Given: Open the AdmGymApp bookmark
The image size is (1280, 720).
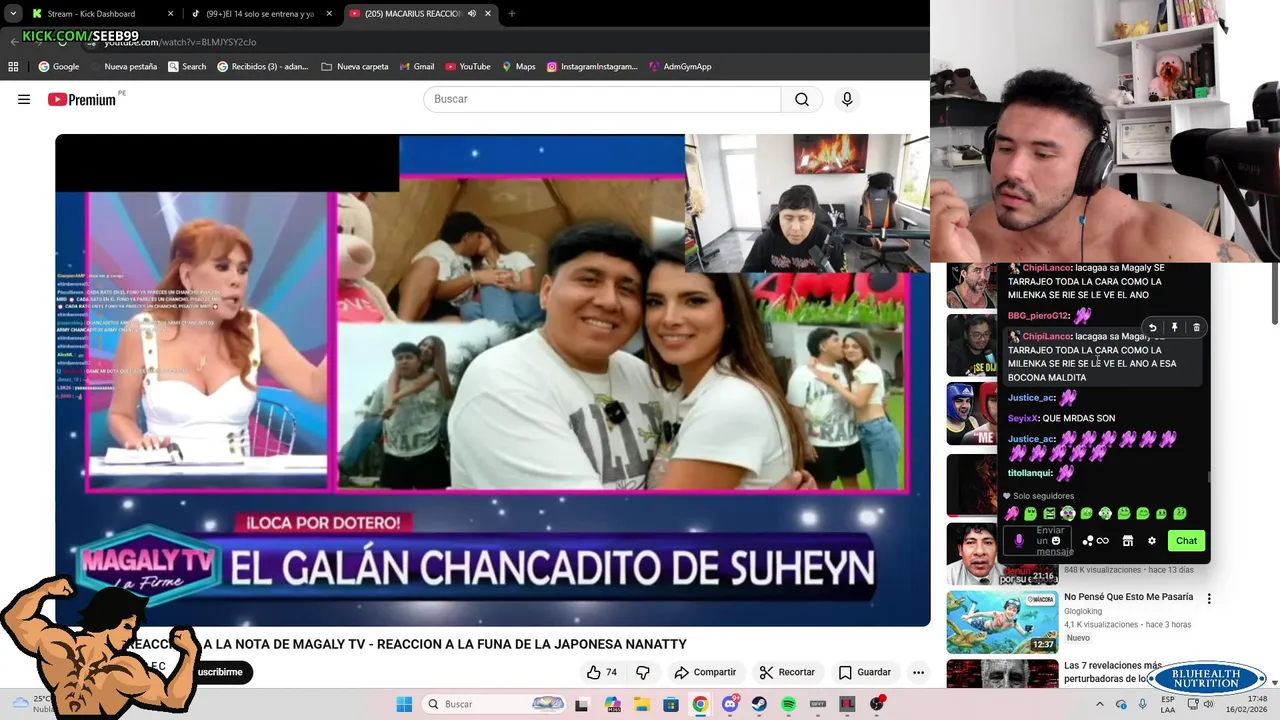Looking at the screenshot, I should point(680,67).
